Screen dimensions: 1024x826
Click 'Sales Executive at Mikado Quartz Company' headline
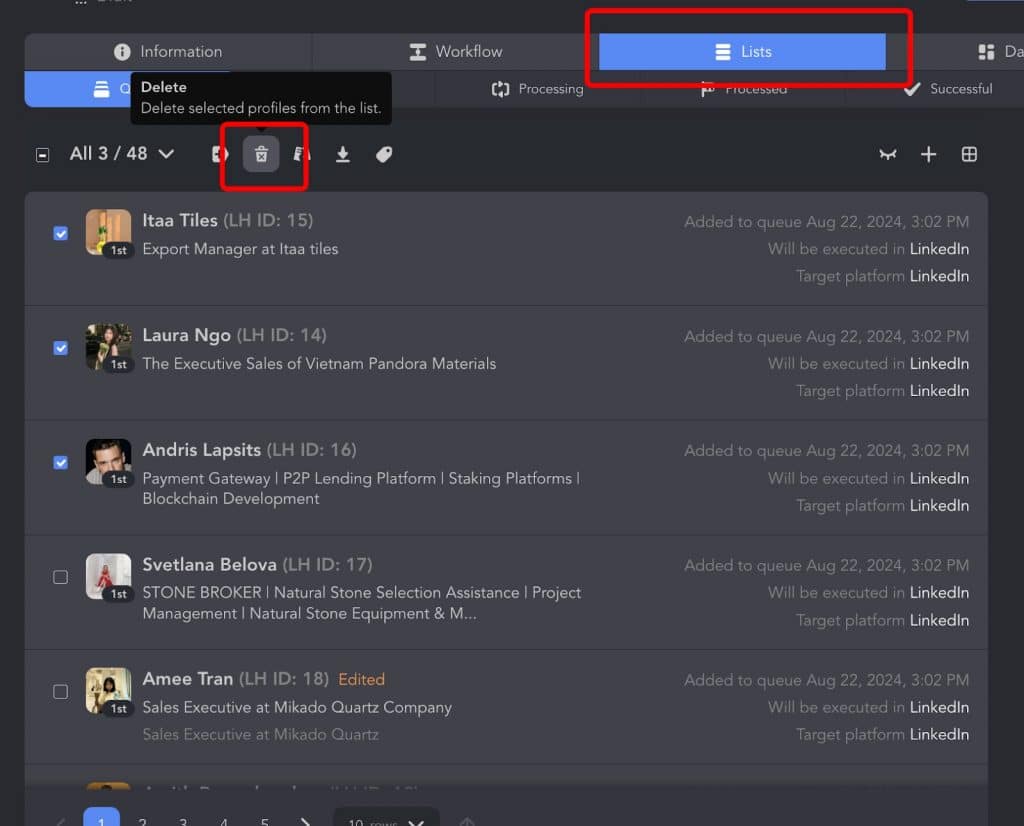[297, 708]
